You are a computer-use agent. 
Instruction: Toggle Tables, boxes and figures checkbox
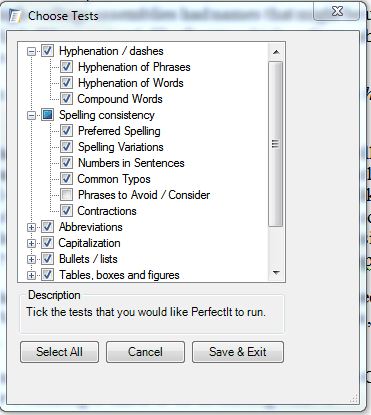(x=47, y=275)
